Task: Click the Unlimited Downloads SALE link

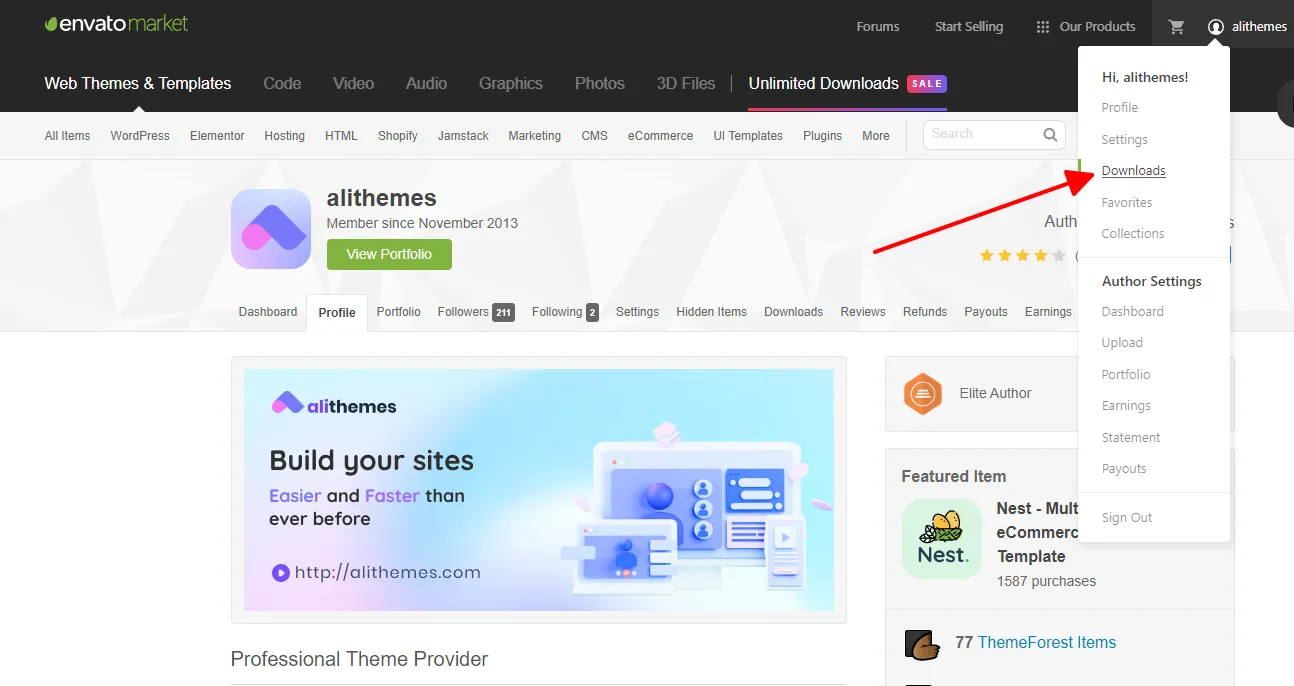Action: click(x=846, y=84)
